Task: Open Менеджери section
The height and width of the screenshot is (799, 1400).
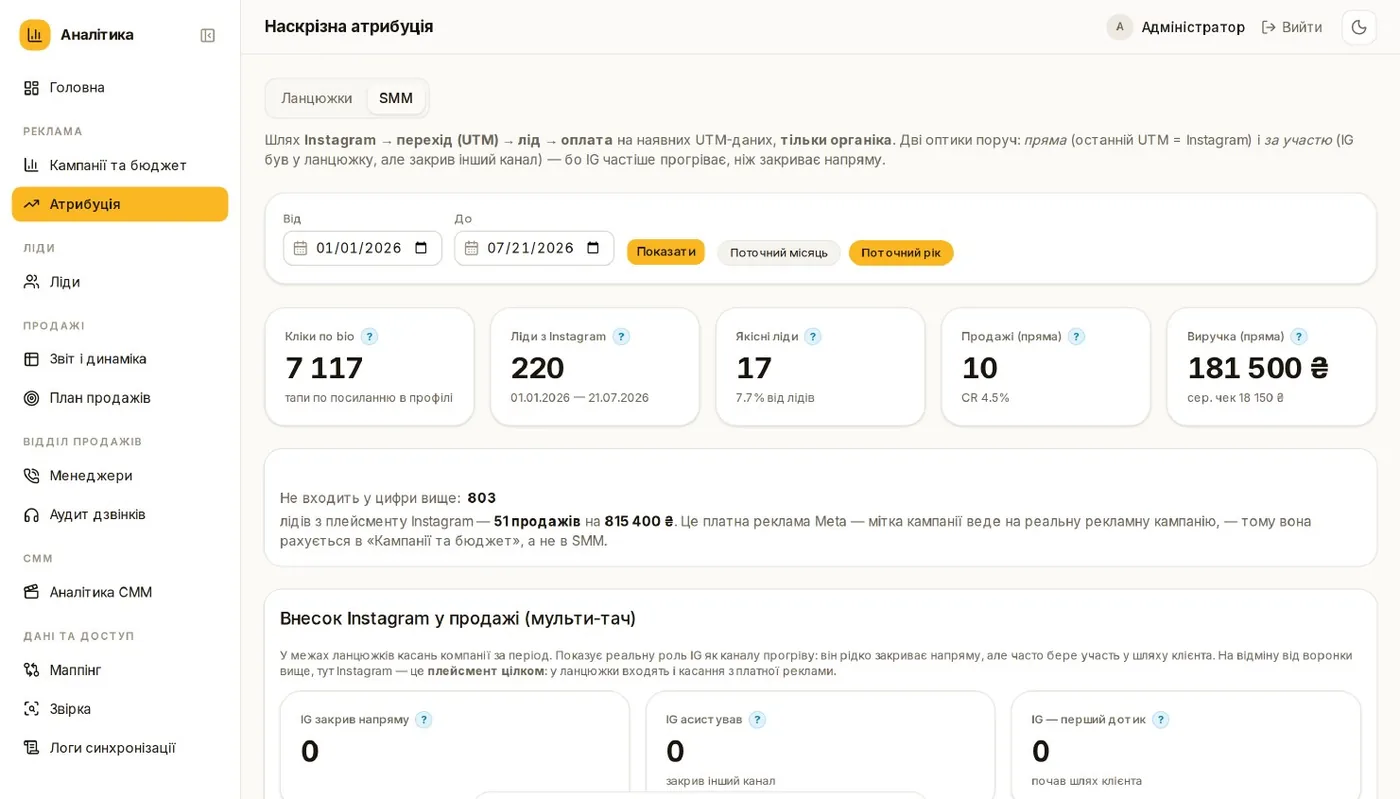Action: click(120, 475)
